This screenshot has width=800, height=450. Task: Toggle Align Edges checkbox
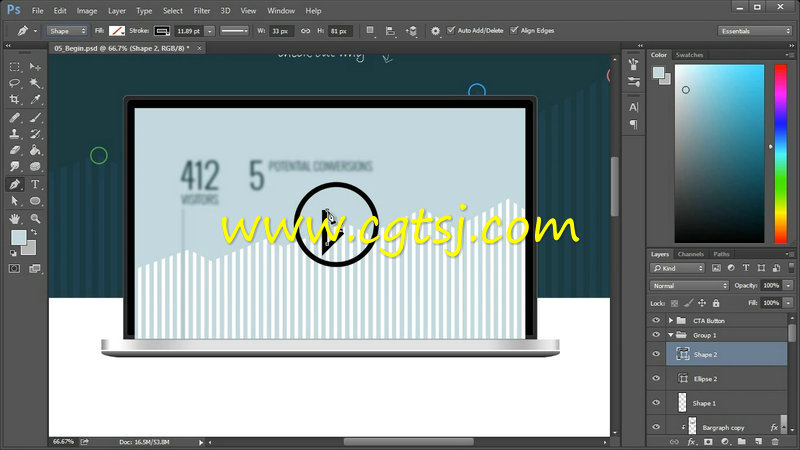[x=514, y=30]
